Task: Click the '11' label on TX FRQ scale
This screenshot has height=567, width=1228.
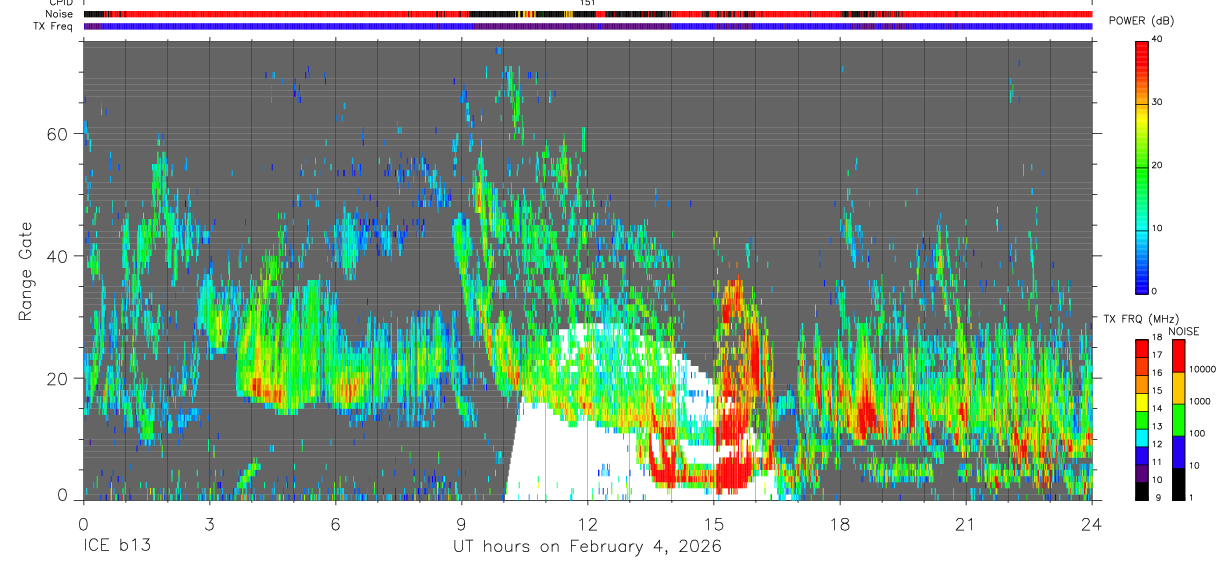Action: pyautogui.click(x=1157, y=462)
